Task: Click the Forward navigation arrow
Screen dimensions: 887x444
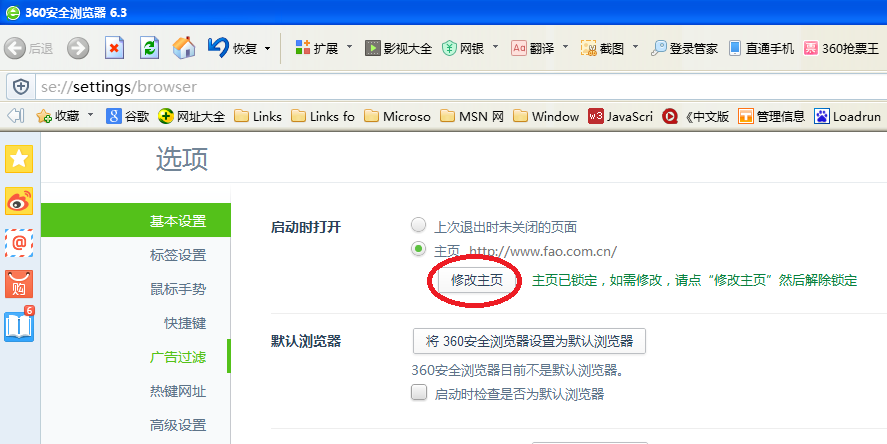Action: click(78, 49)
